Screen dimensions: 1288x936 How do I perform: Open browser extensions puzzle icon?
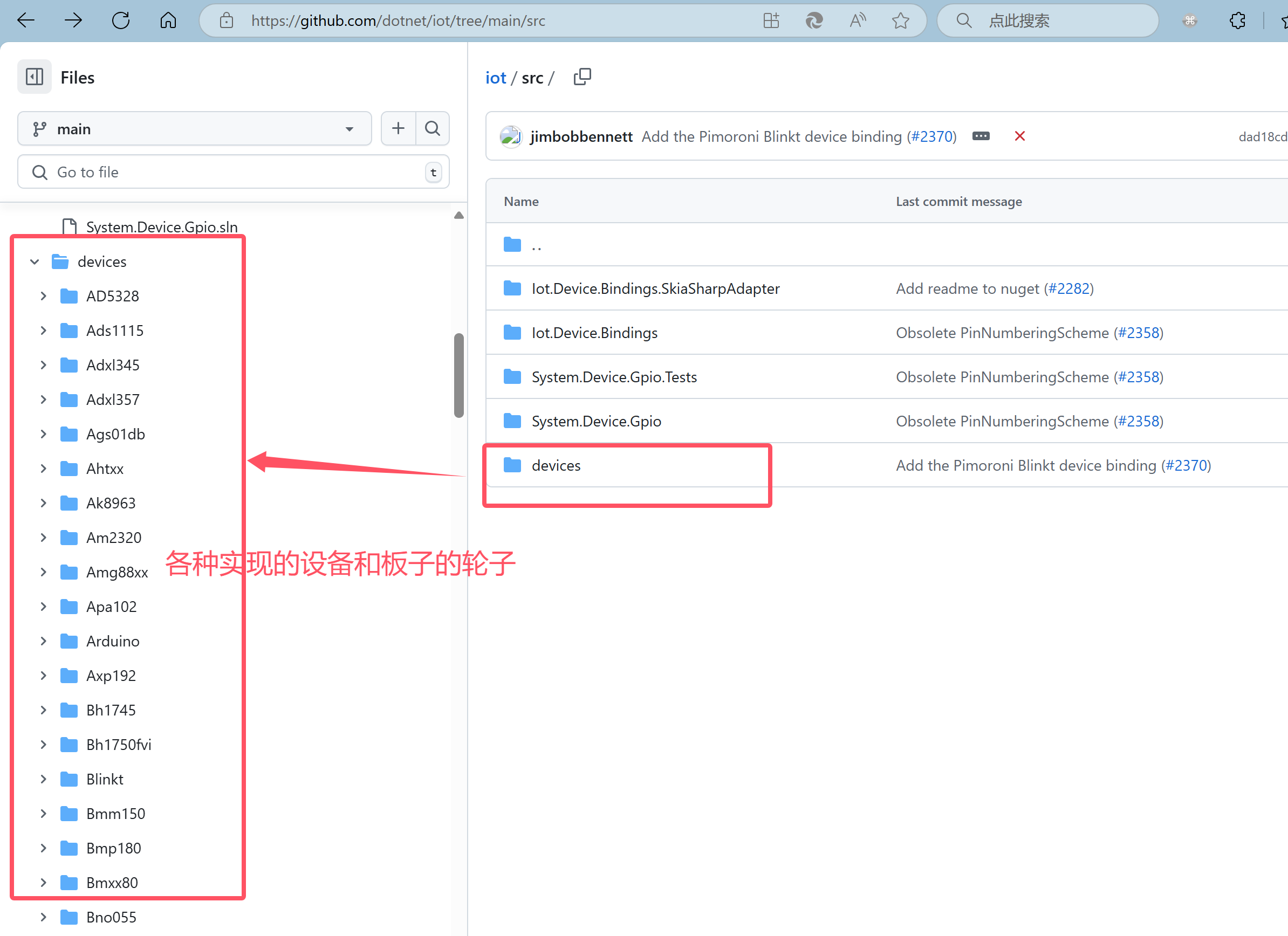point(1237,21)
